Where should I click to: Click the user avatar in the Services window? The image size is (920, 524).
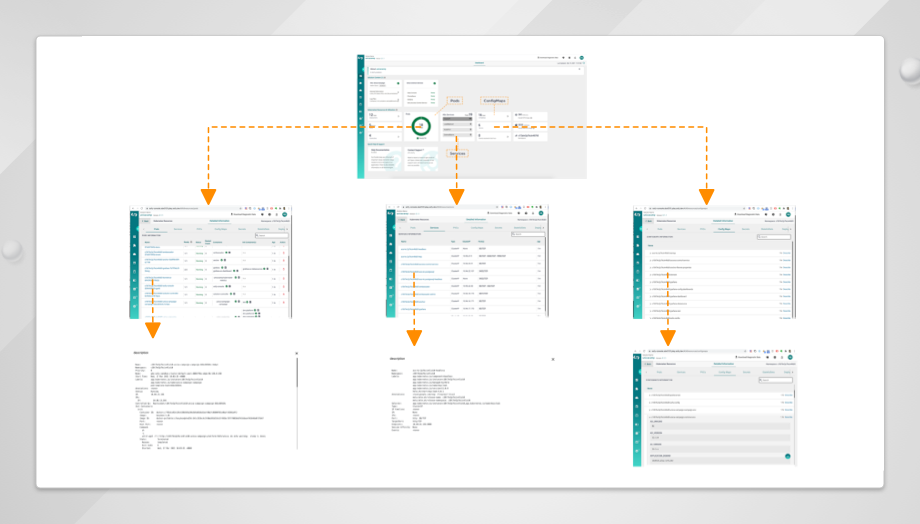(x=541, y=213)
